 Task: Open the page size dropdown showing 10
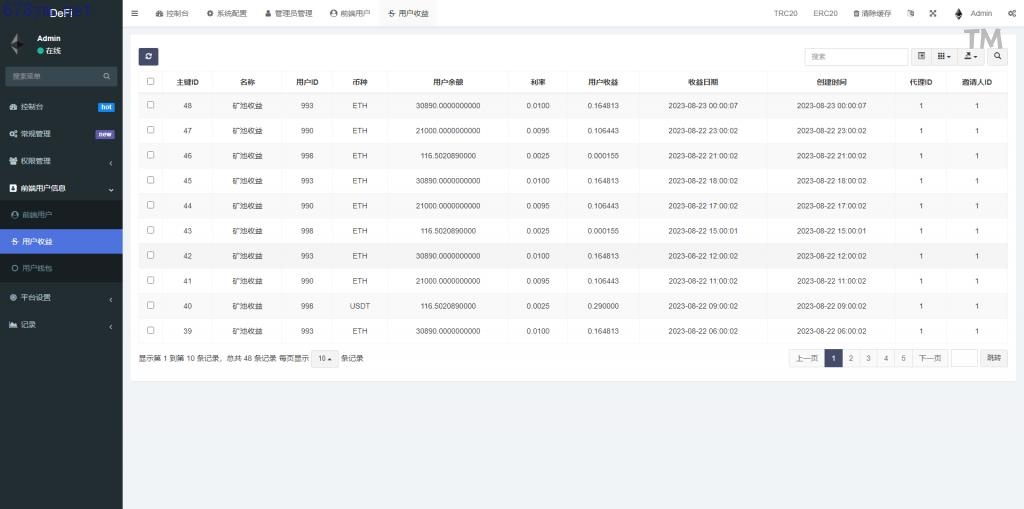pos(324,359)
